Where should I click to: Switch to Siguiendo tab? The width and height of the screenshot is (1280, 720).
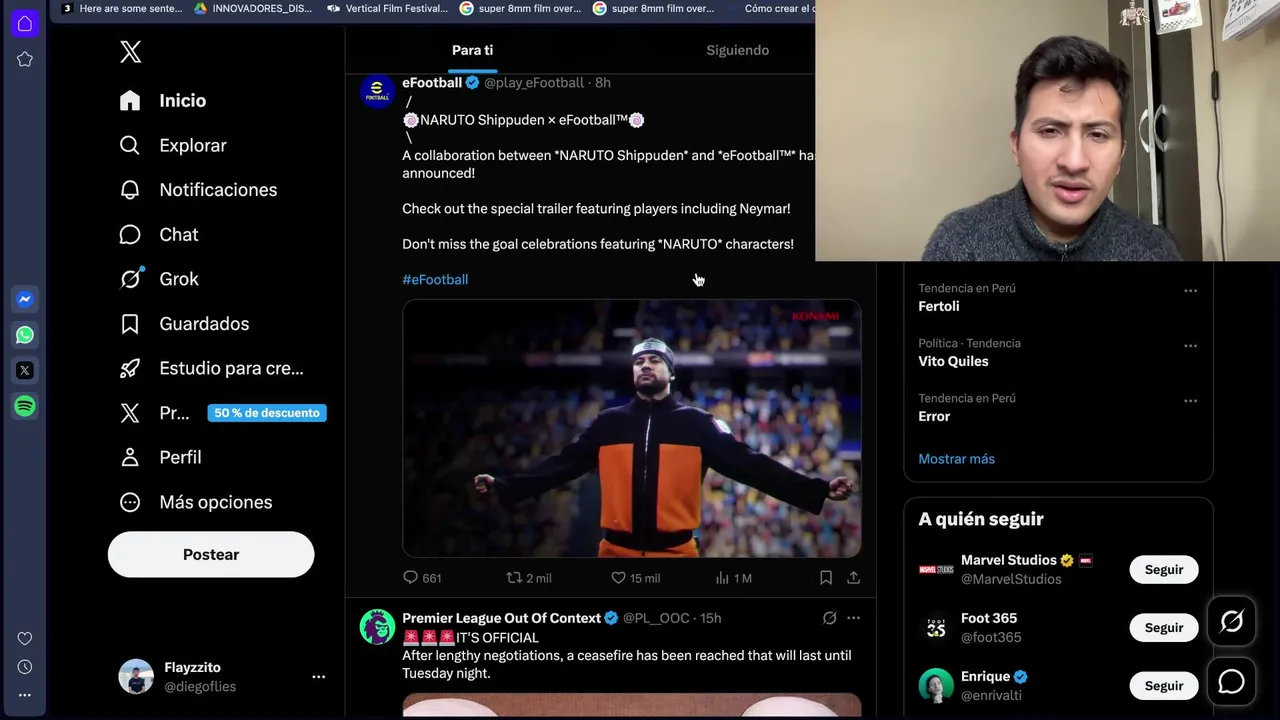[x=738, y=50]
